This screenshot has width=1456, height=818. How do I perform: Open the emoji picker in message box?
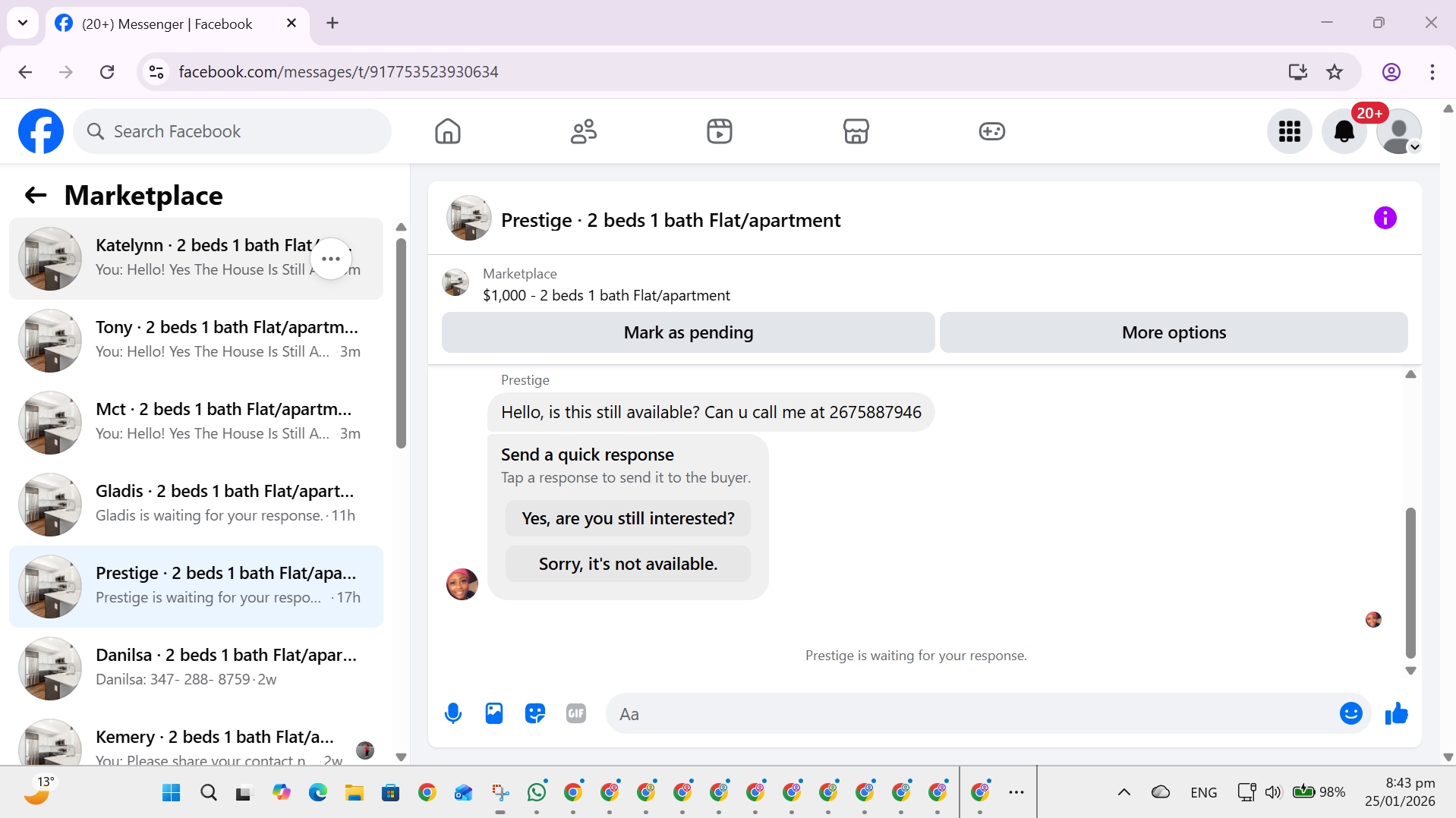1350,713
